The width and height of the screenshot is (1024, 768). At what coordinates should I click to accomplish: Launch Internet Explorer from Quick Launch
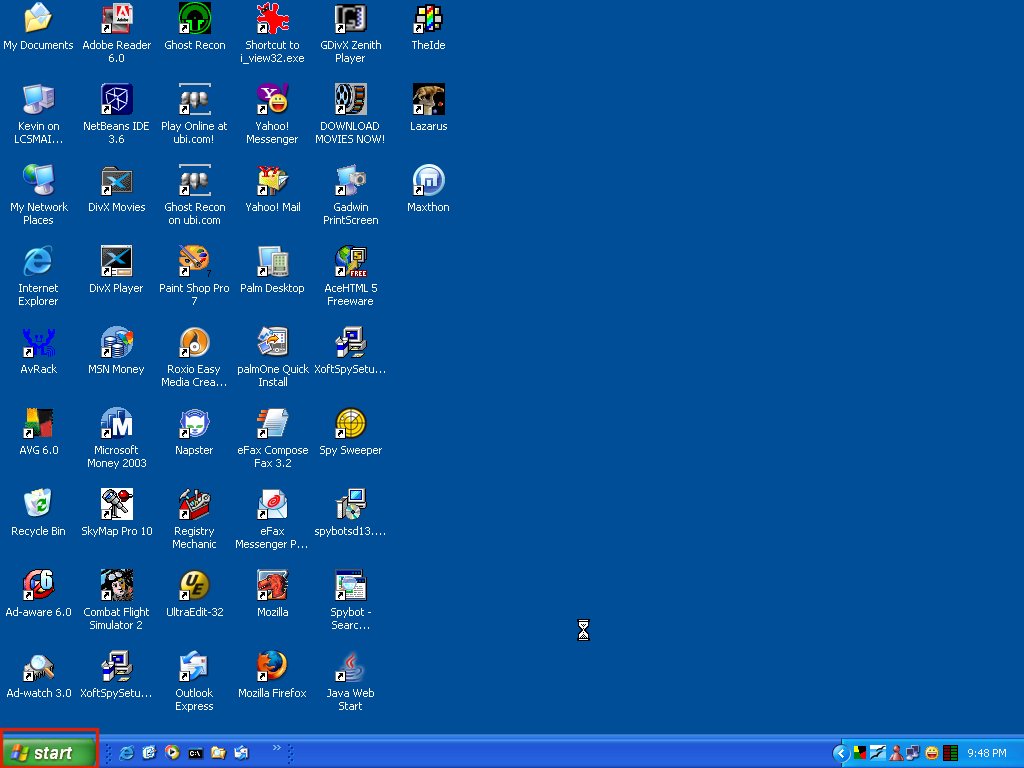coord(126,753)
